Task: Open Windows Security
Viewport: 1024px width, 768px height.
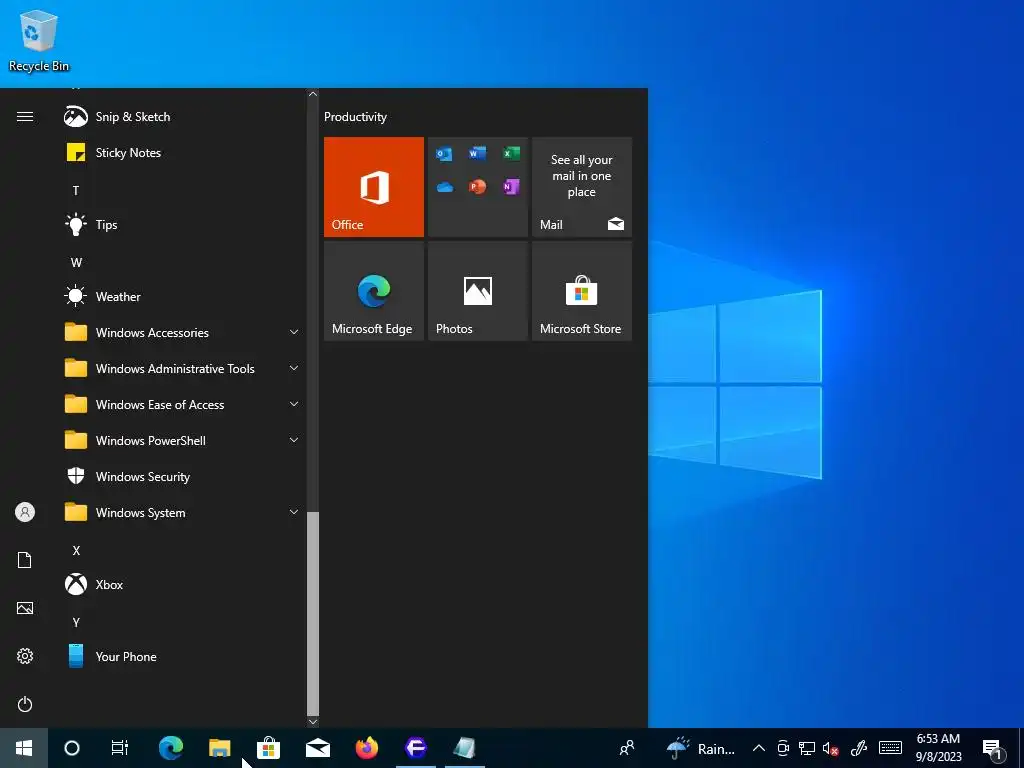Action: click(183, 477)
